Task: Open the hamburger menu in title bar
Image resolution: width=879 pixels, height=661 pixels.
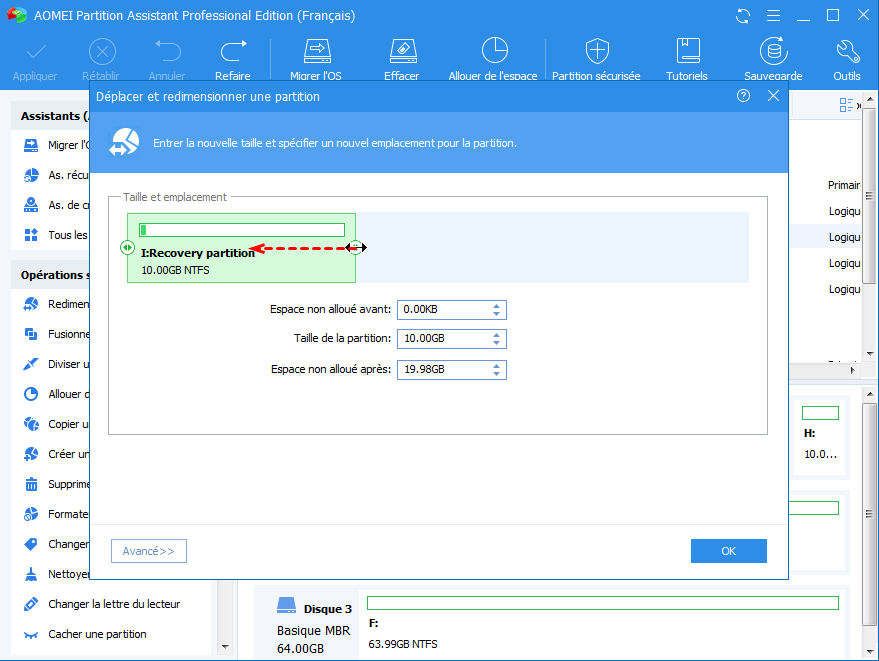Action: click(x=773, y=16)
